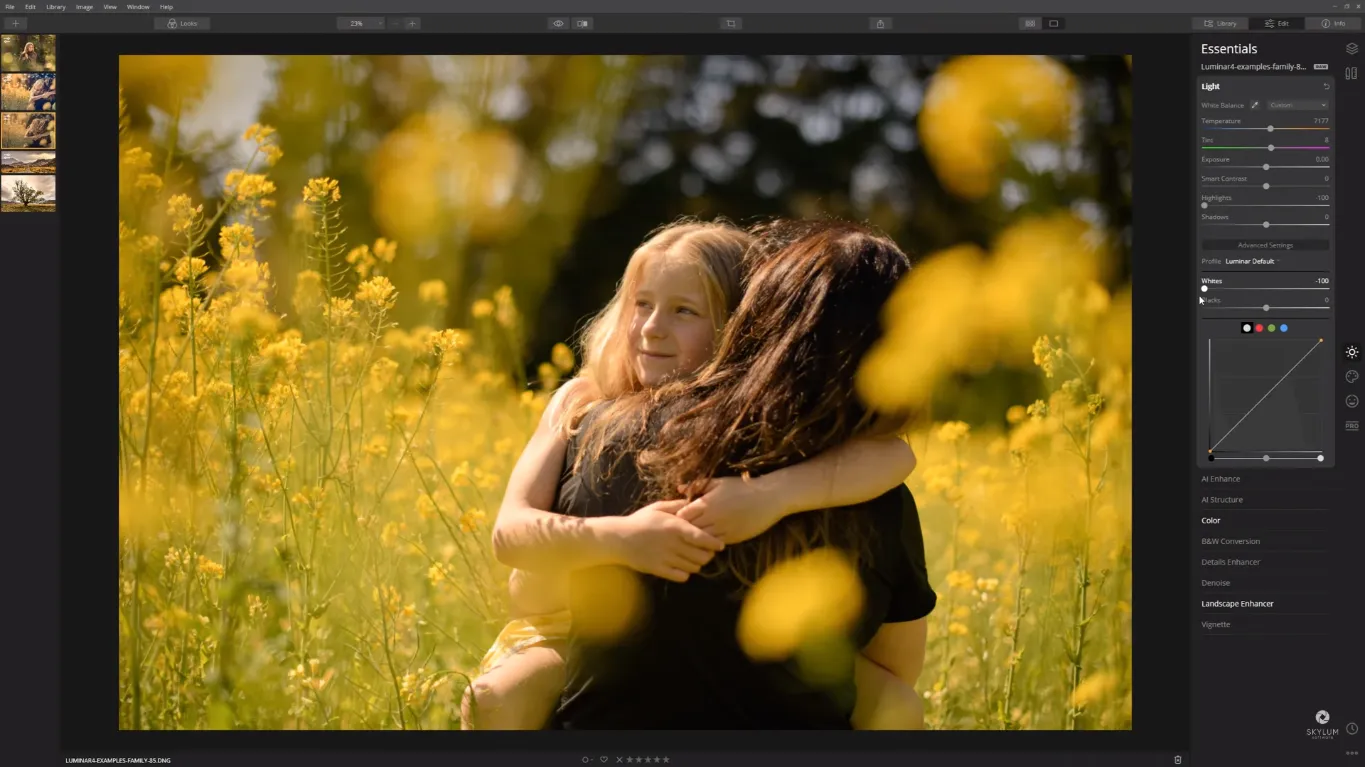The image size is (1365, 767).
Task: Reset the Light panel with undo arrow
Action: click(x=1326, y=87)
